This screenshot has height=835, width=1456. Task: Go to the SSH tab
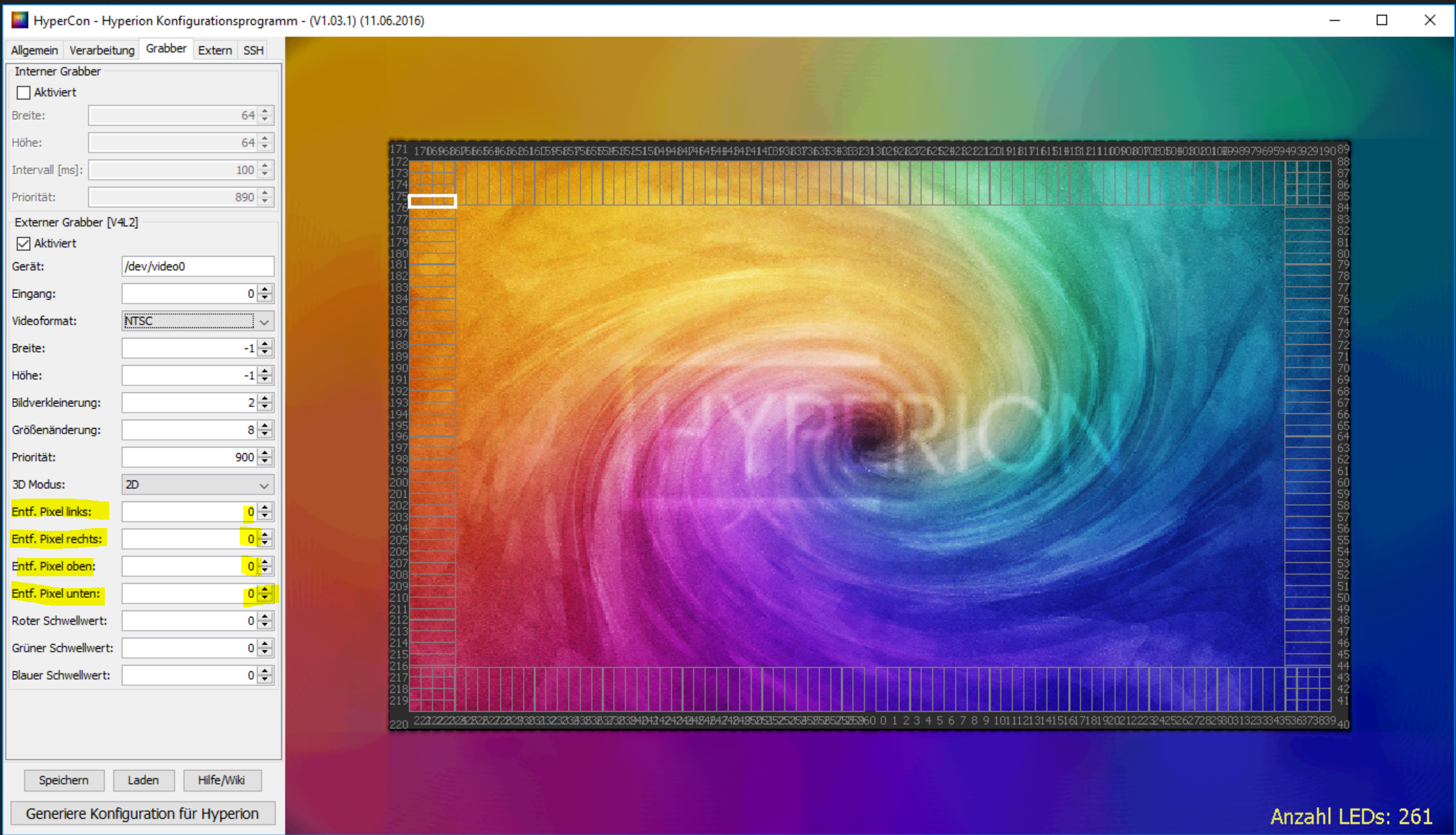[253, 50]
